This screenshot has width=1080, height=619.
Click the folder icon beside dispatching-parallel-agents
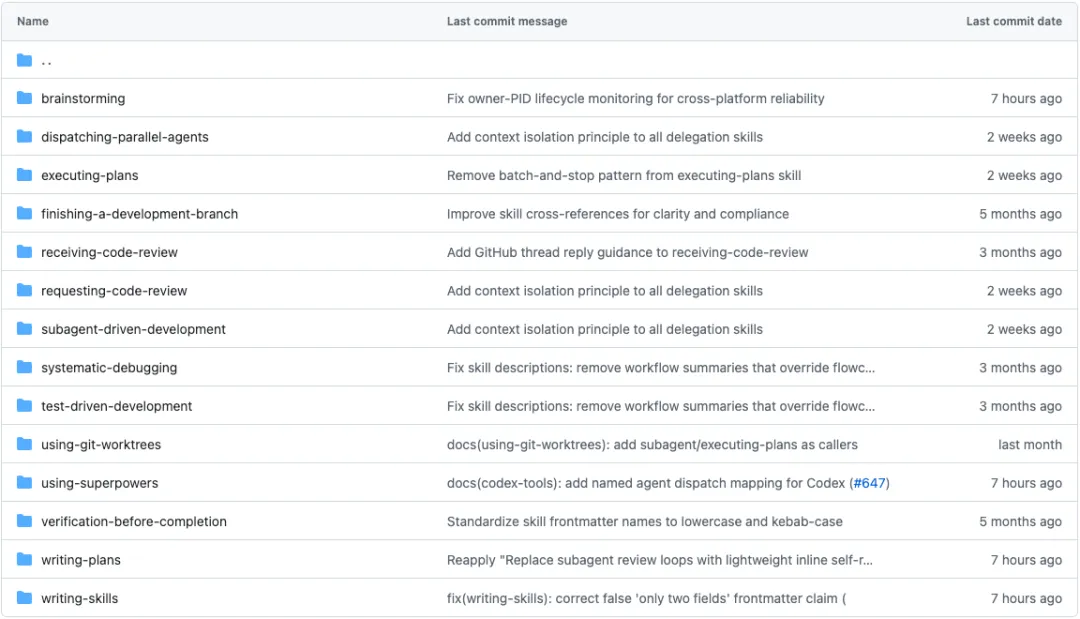[x=25, y=137]
